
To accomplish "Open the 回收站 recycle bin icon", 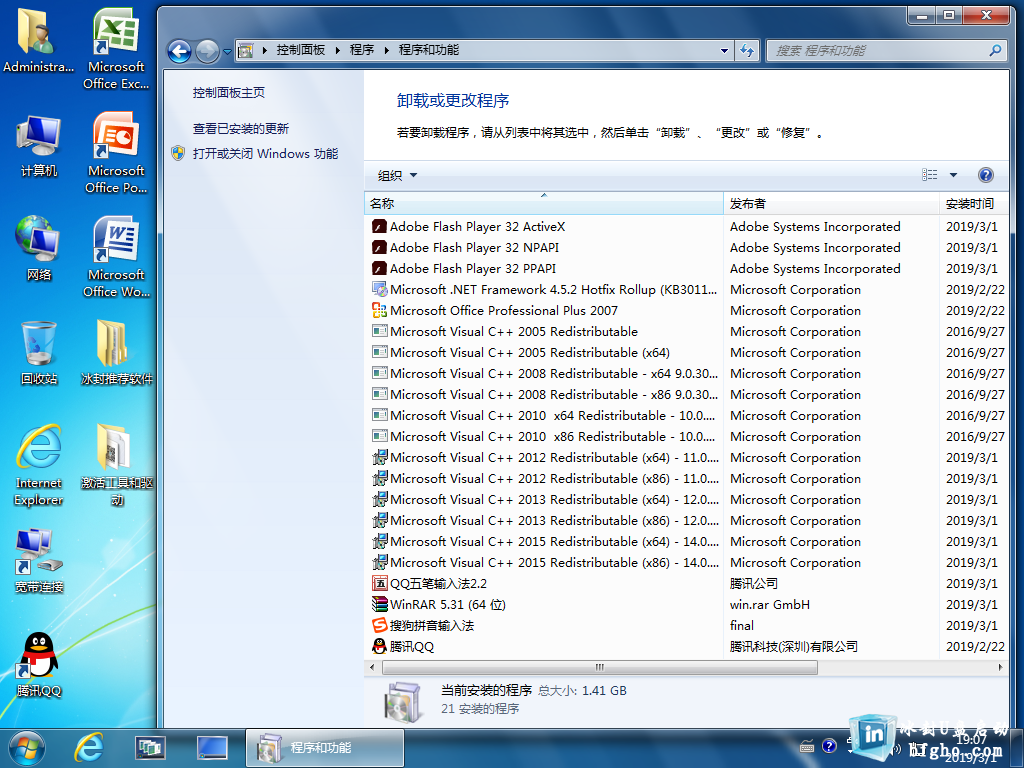I will click(39, 353).
